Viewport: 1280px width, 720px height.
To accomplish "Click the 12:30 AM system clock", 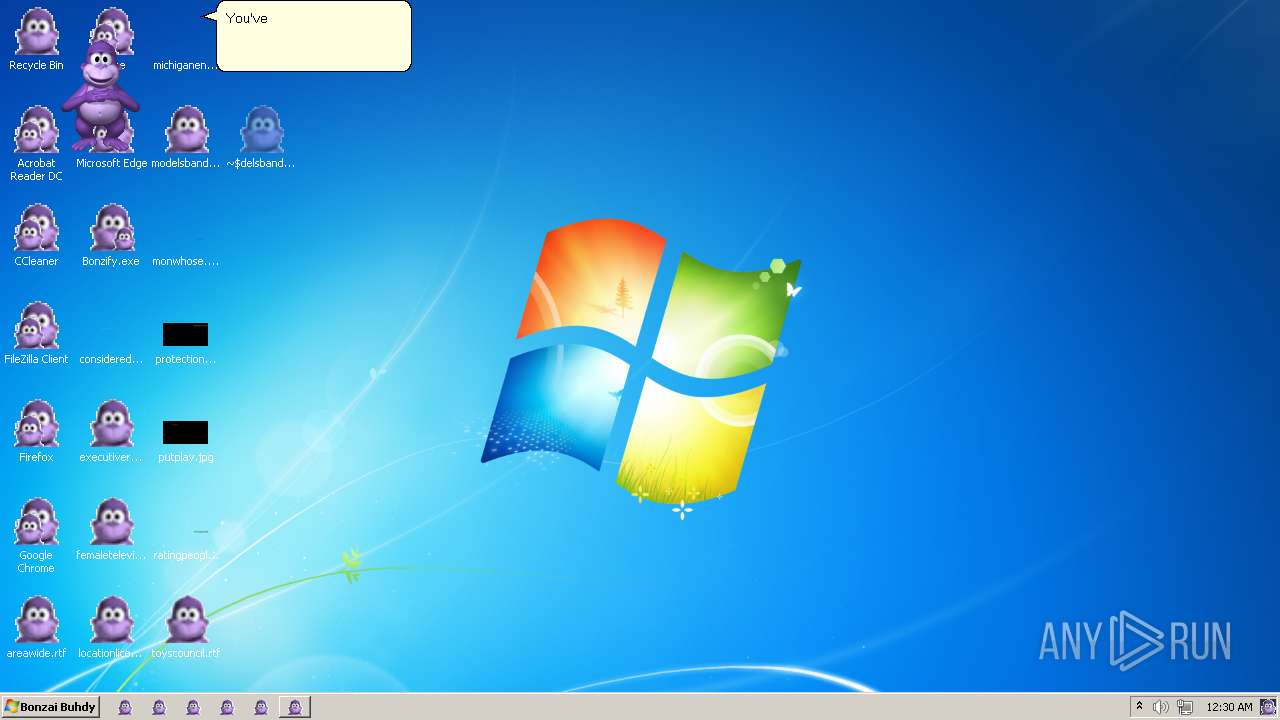I will click(x=1229, y=707).
